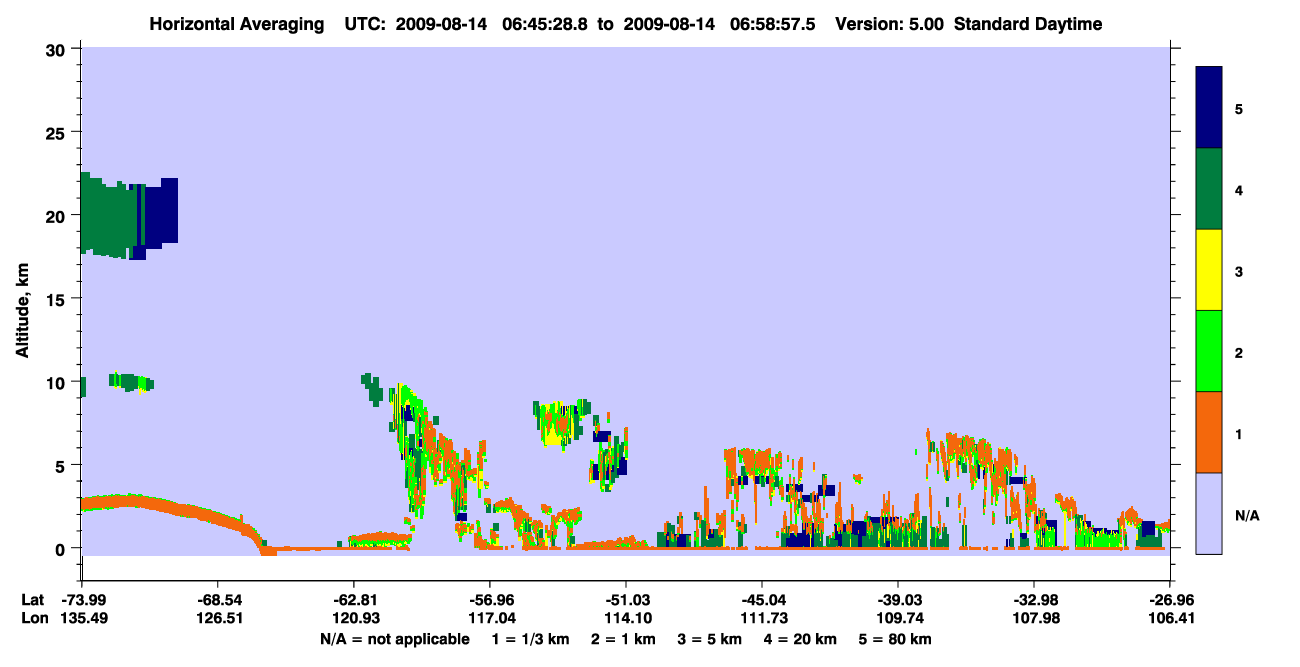Click the dark blue block near 20 km altitude
Image resolution: width=1300 pixels, height=667 pixels.
pyautogui.click(x=162, y=213)
